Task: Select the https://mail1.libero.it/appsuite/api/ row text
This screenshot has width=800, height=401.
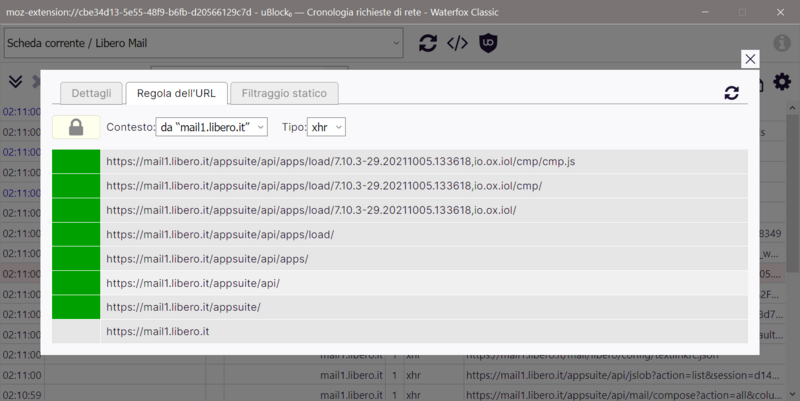Action: click(193, 283)
